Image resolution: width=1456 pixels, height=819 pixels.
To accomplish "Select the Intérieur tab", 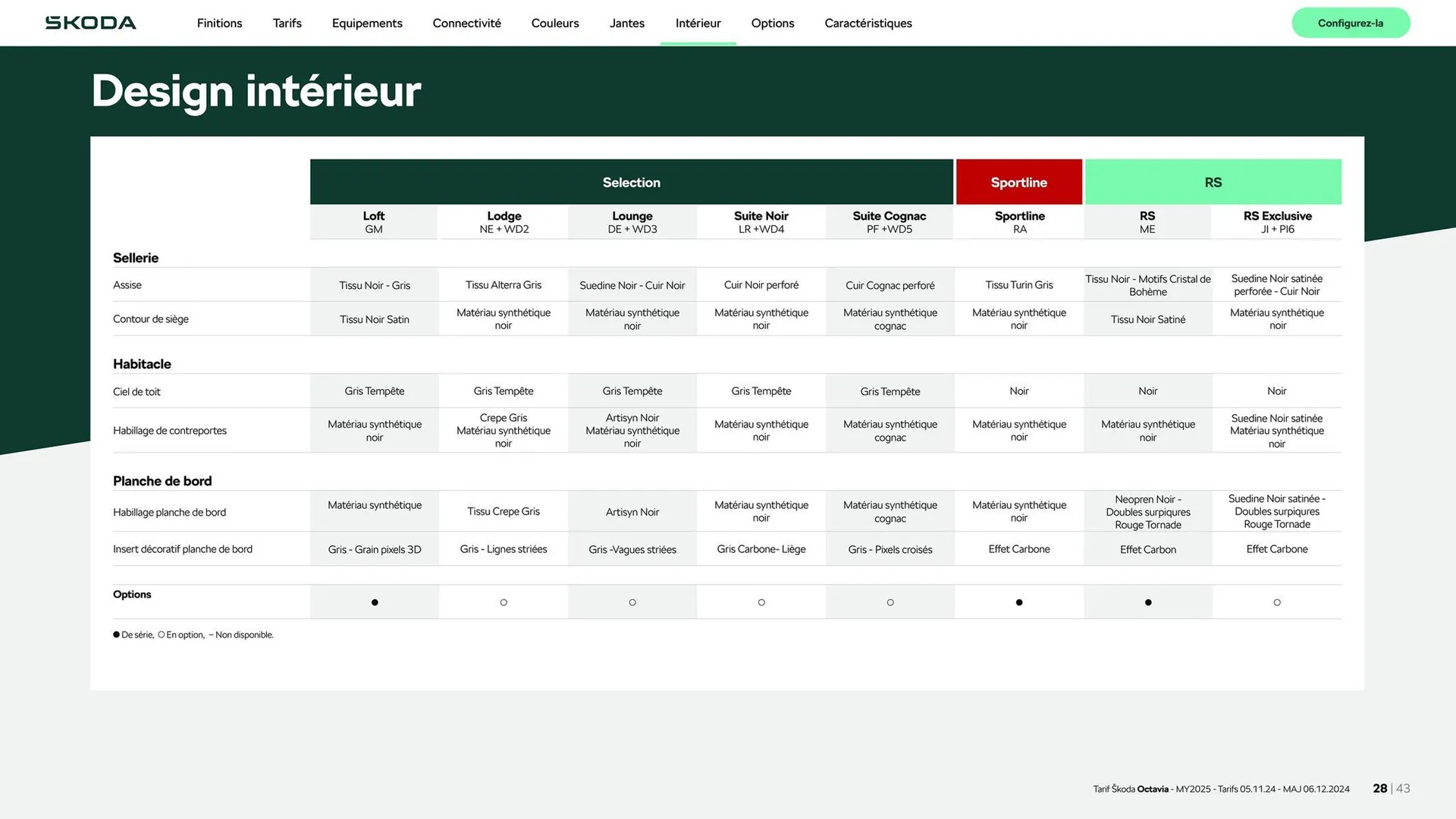I will (x=698, y=23).
